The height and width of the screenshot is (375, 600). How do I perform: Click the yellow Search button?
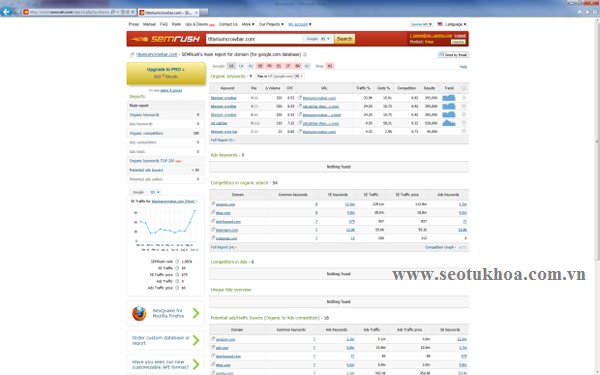click(x=344, y=39)
